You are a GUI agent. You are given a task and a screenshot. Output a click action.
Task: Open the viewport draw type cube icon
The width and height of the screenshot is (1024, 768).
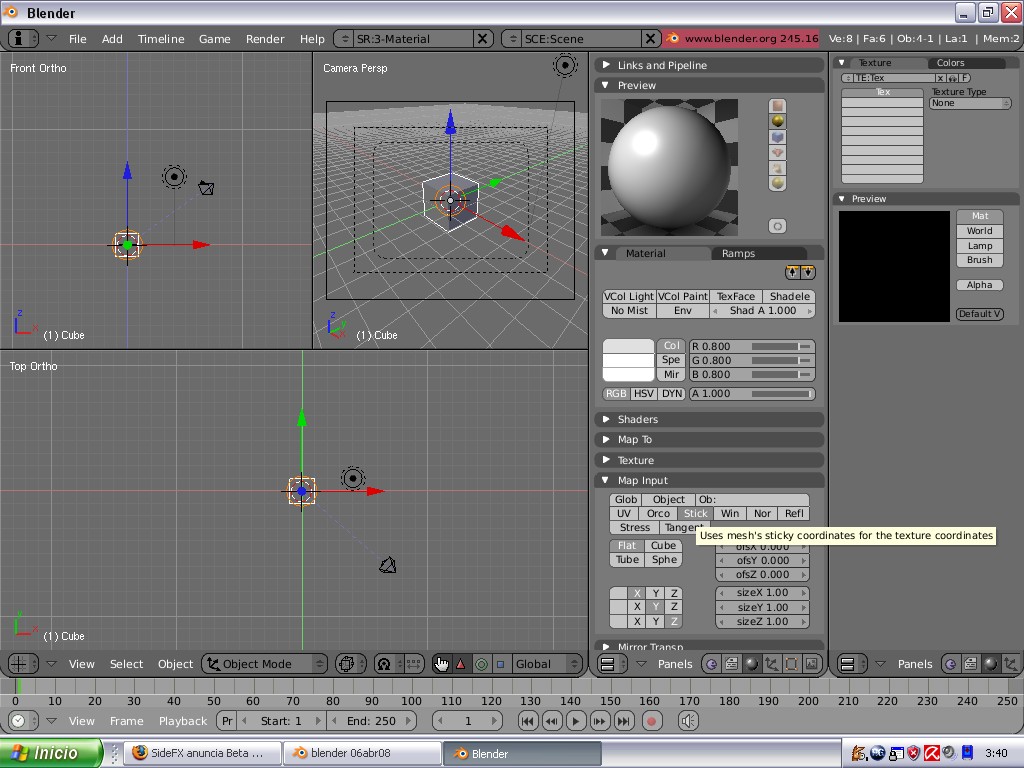pyautogui.click(x=351, y=664)
